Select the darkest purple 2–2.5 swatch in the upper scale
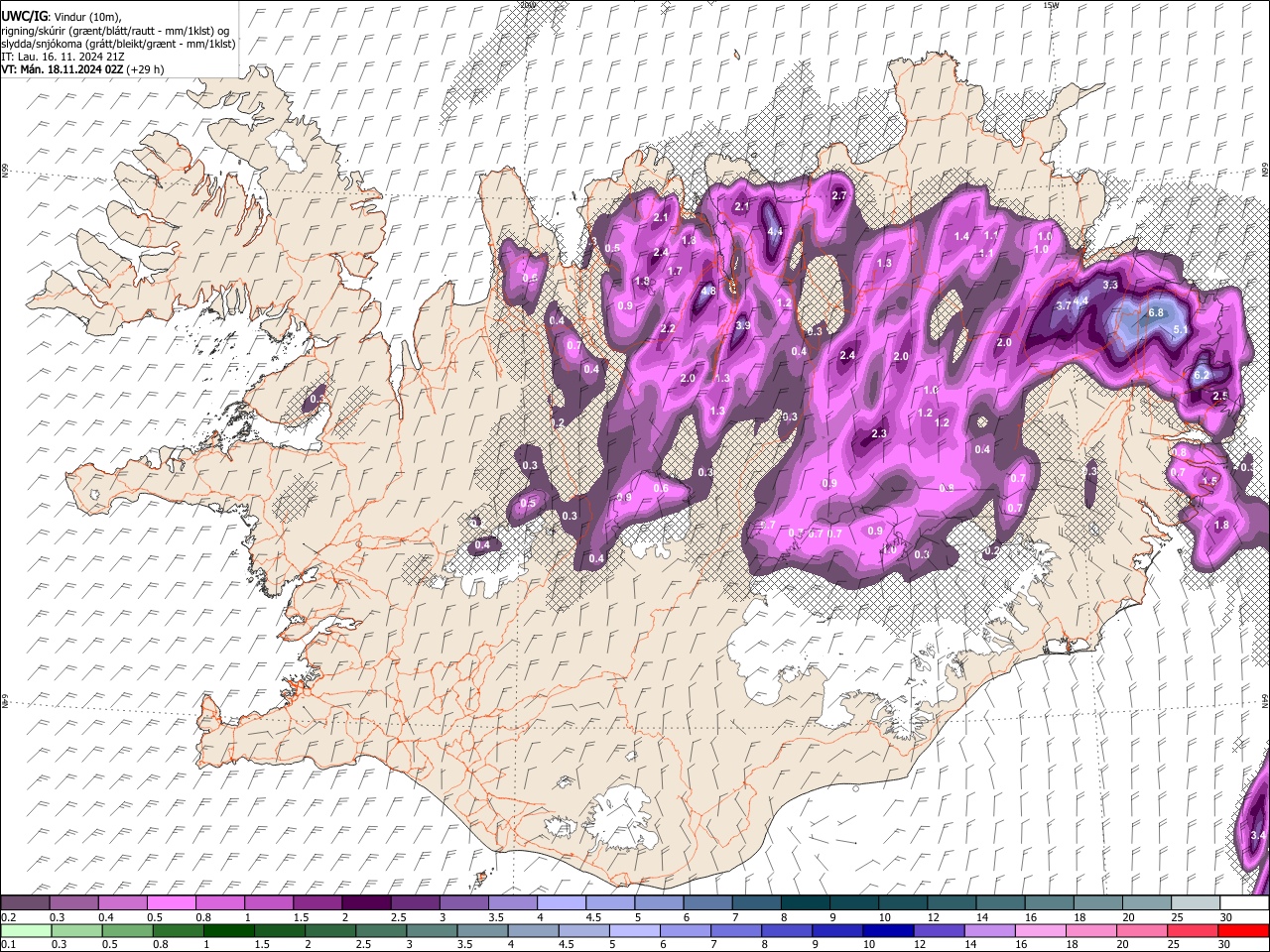 pos(365,903)
